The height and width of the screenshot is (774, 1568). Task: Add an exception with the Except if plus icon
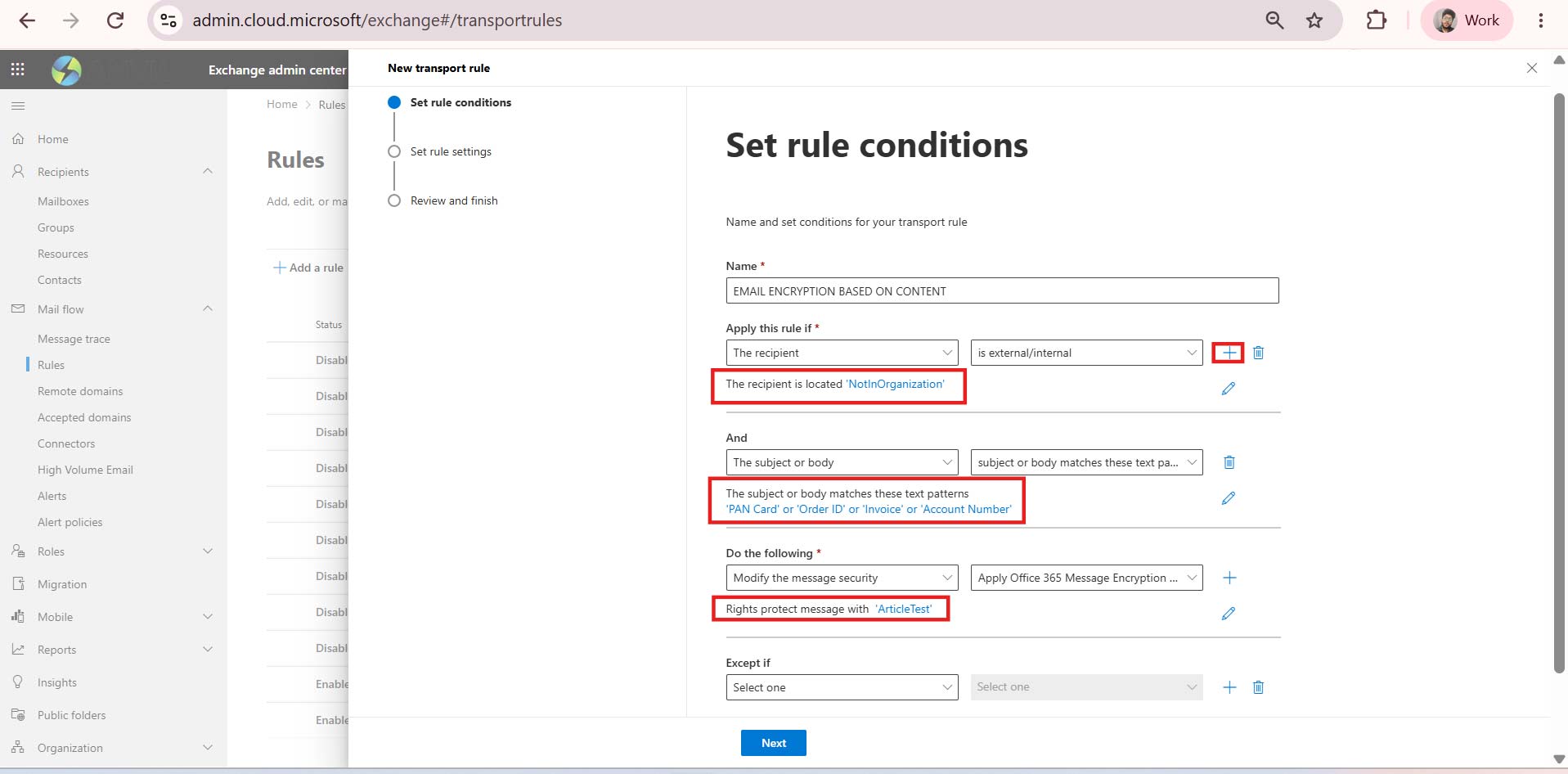click(1229, 687)
